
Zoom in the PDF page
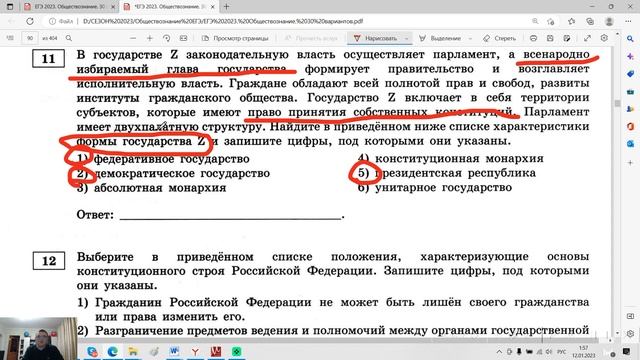point(150,38)
